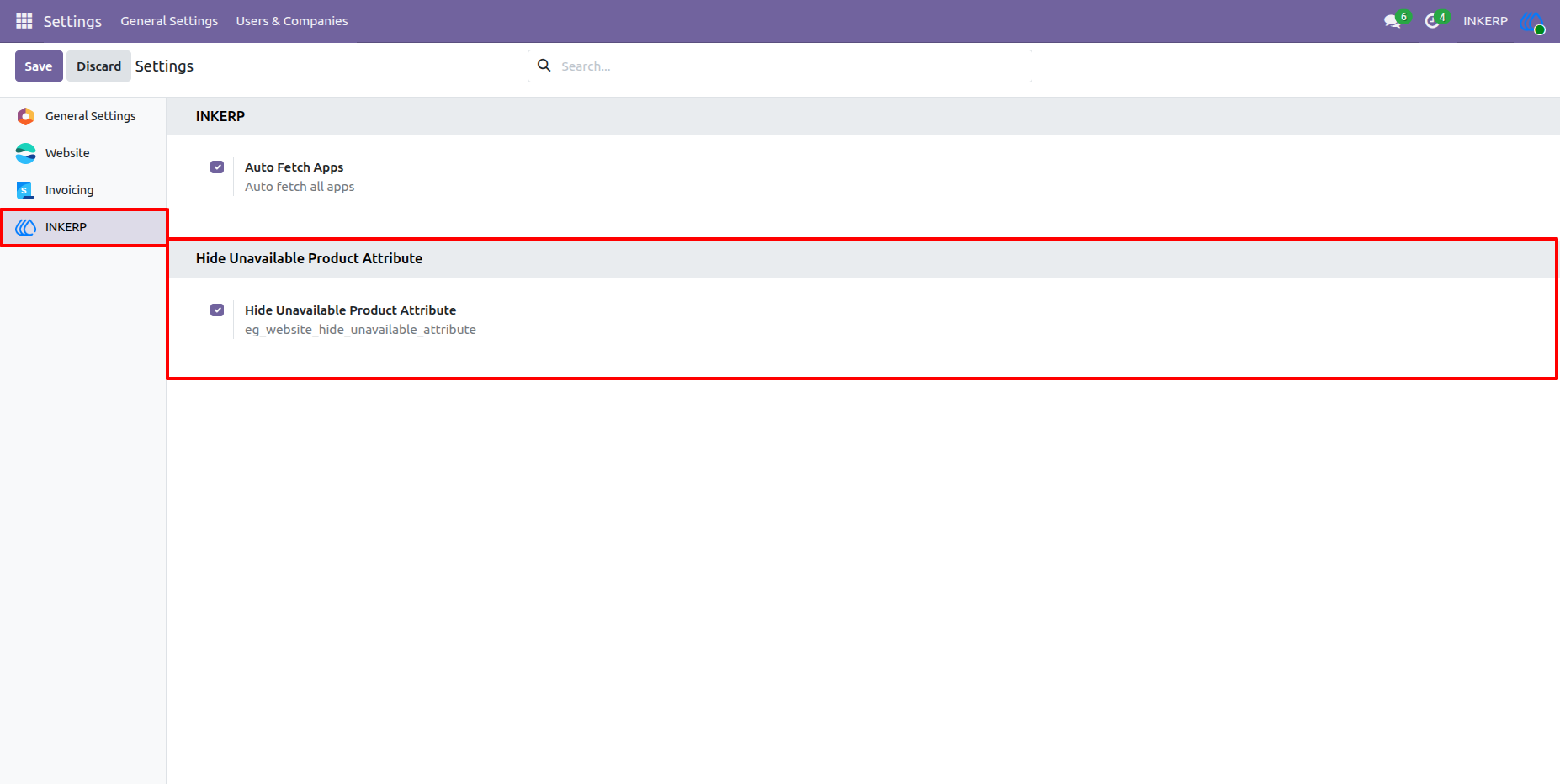
Task: Select INKERP label in sidebar
Action: (66, 227)
